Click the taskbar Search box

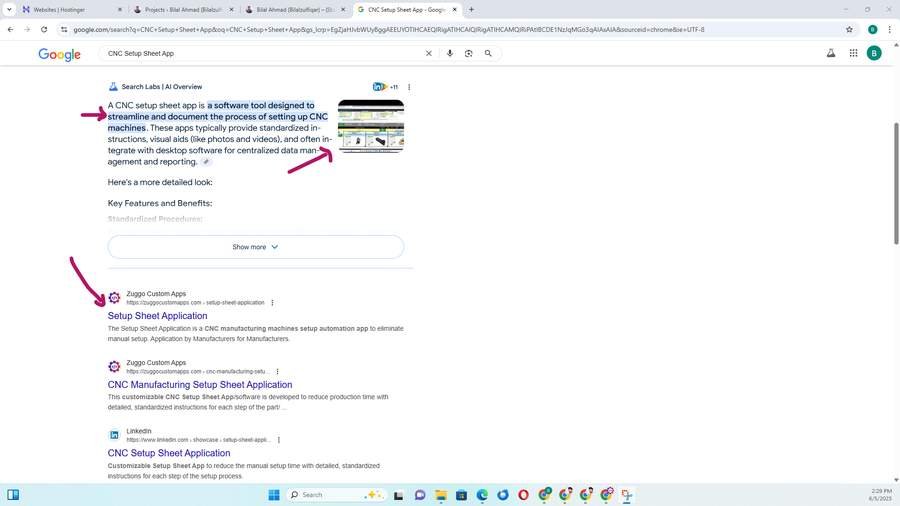pyautogui.click(x=336, y=495)
